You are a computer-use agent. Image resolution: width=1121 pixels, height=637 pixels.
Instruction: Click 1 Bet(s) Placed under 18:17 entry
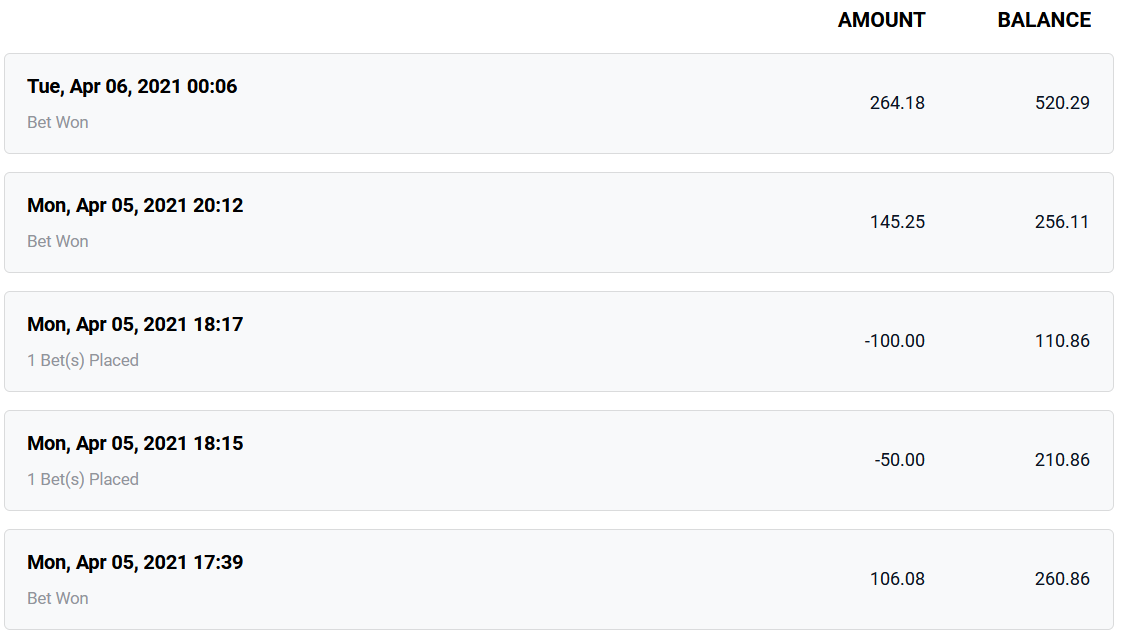83,360
